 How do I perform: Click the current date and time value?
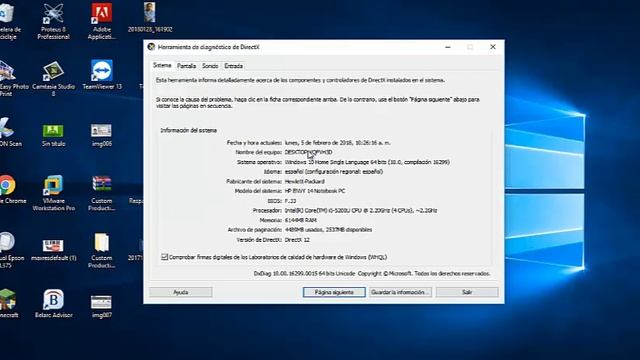point(338,143)
